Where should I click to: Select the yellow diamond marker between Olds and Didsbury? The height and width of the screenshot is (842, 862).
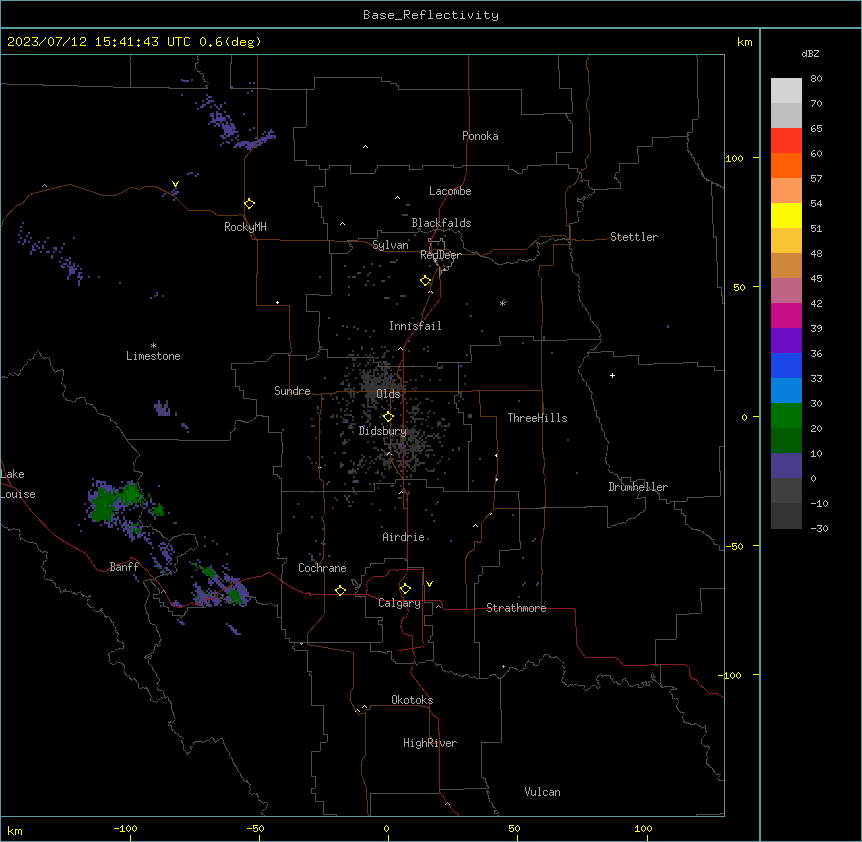[388, 417]
